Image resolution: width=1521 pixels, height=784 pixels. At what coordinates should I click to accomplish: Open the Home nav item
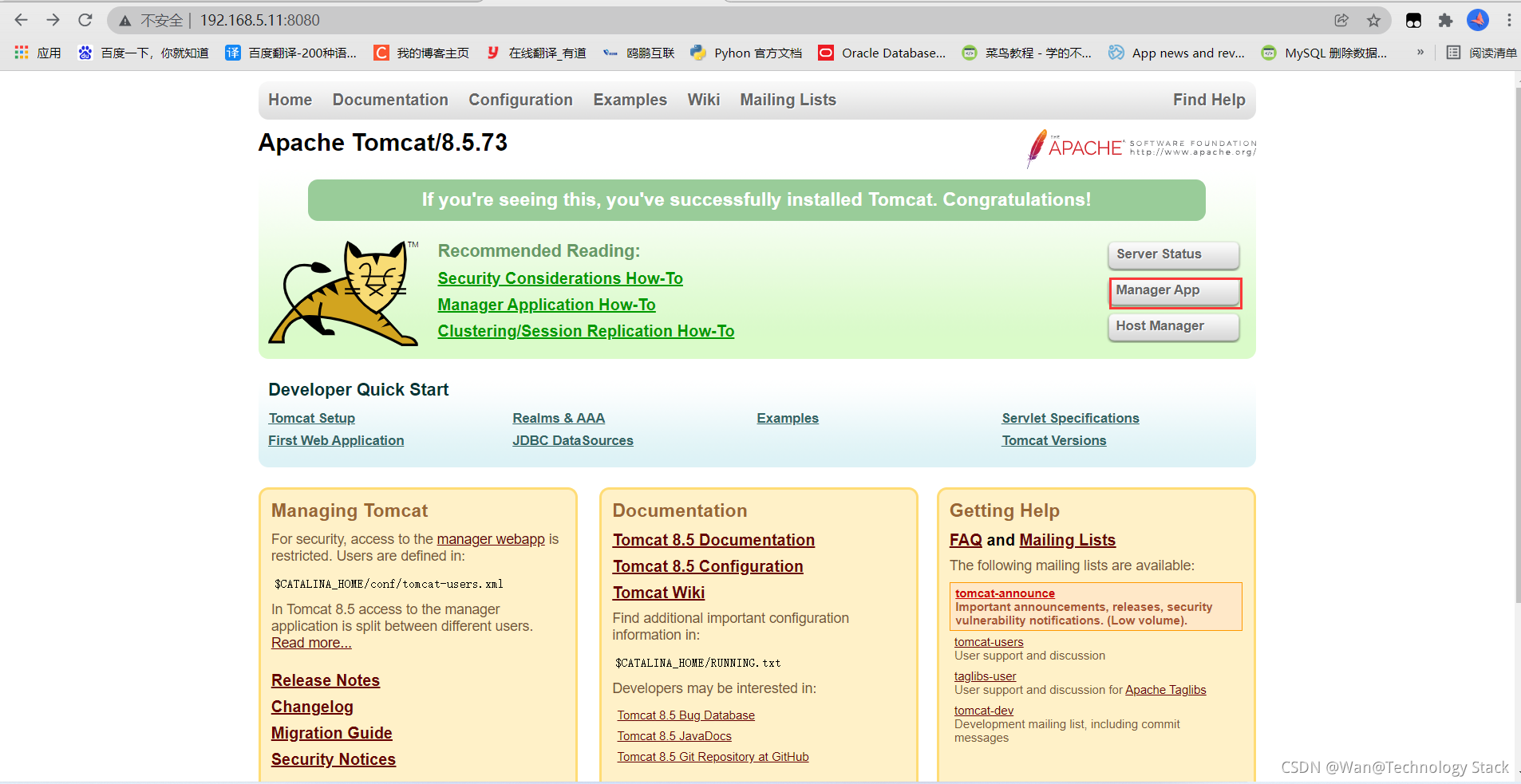tap(290, 100)
